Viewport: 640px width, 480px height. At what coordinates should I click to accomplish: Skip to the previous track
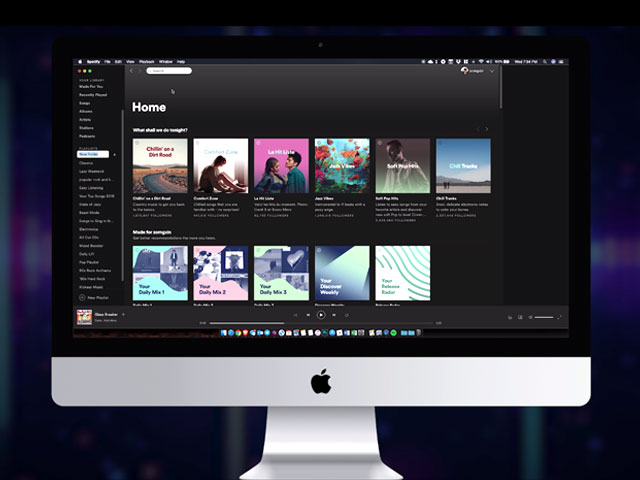(x=308, y=315)
